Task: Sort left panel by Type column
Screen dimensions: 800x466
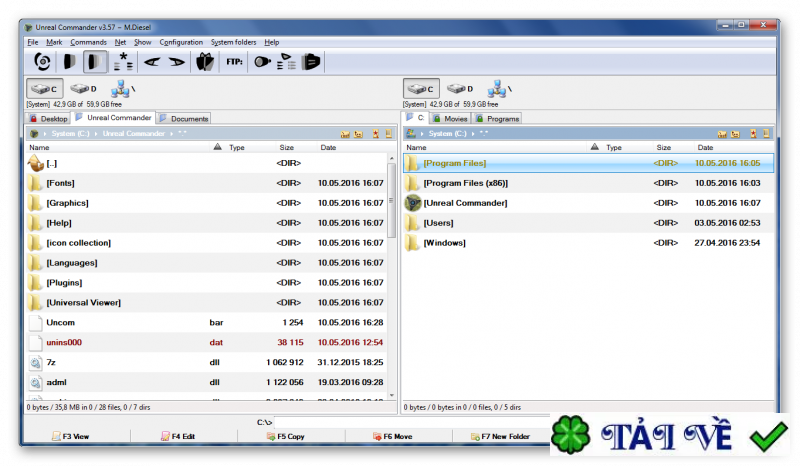Action: (x=237, y=148)
